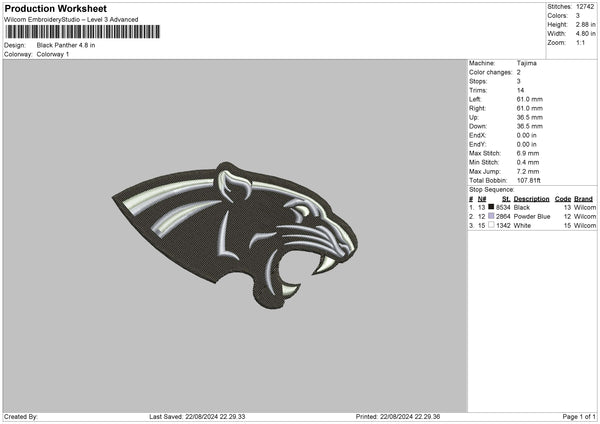Click the Max Jump value 7.2 mm
600x424 pixels.
click(528, 171)
